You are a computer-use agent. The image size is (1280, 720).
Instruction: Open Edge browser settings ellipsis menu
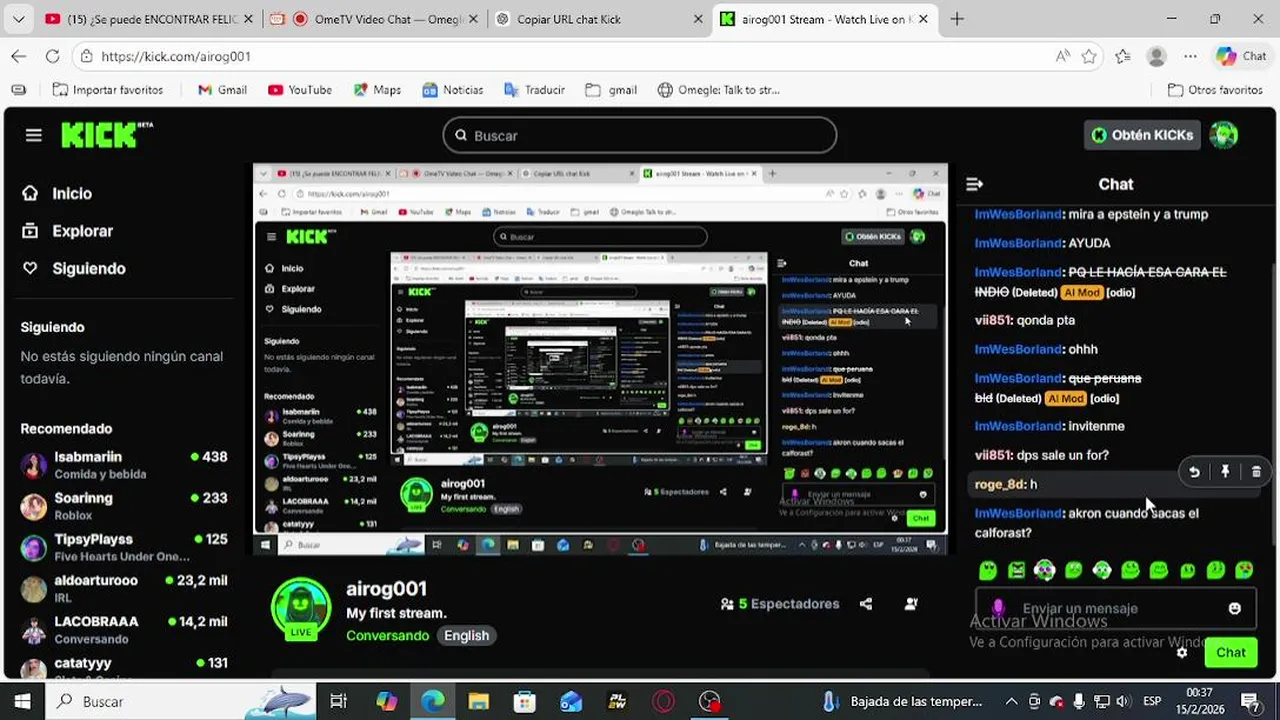[x=1190, y=56]
